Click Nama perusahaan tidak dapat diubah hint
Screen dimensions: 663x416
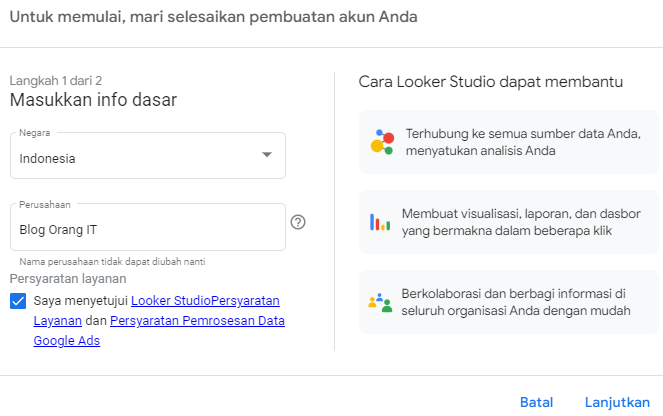(112, 262)
